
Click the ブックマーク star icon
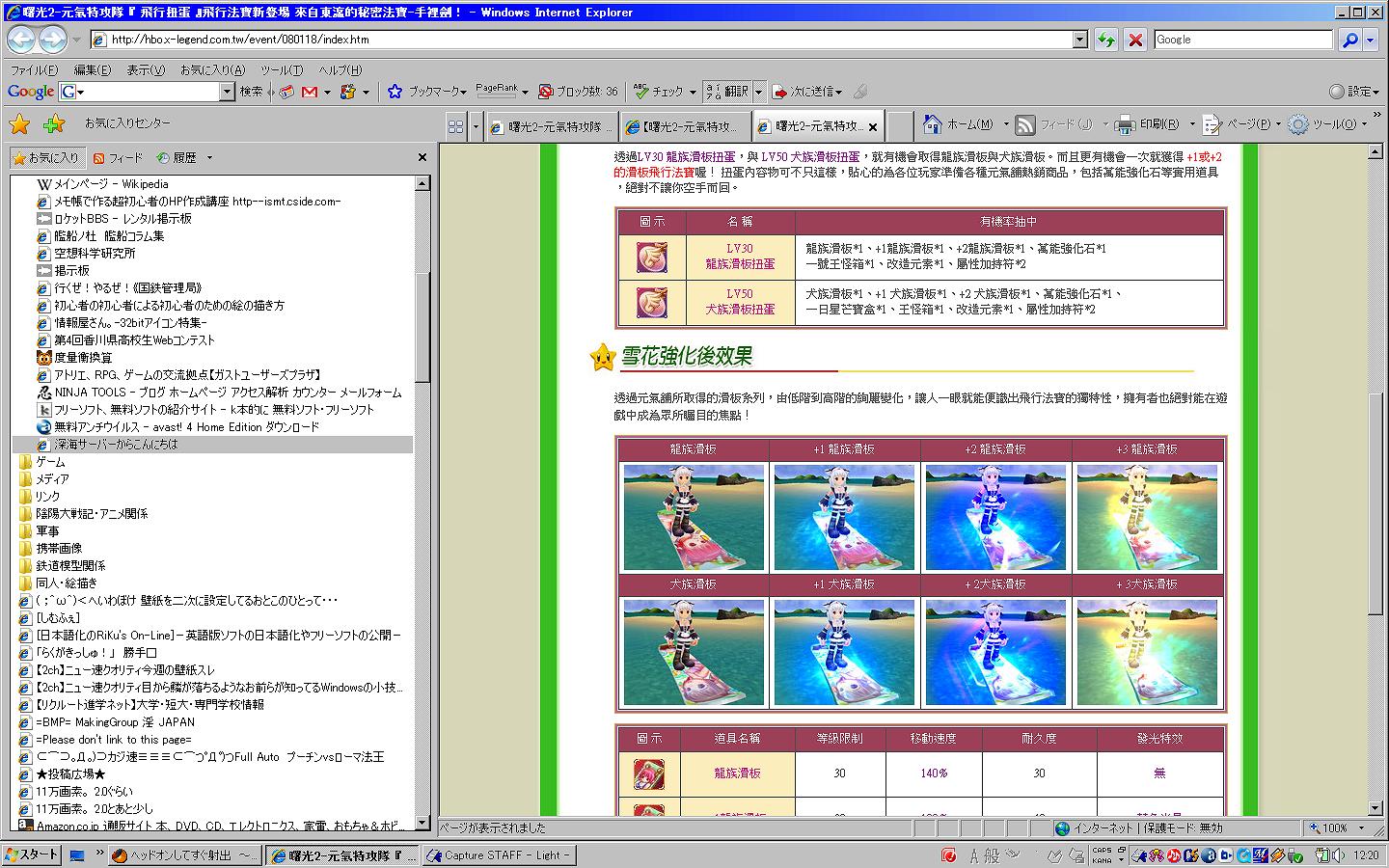(x=395, y=92)
